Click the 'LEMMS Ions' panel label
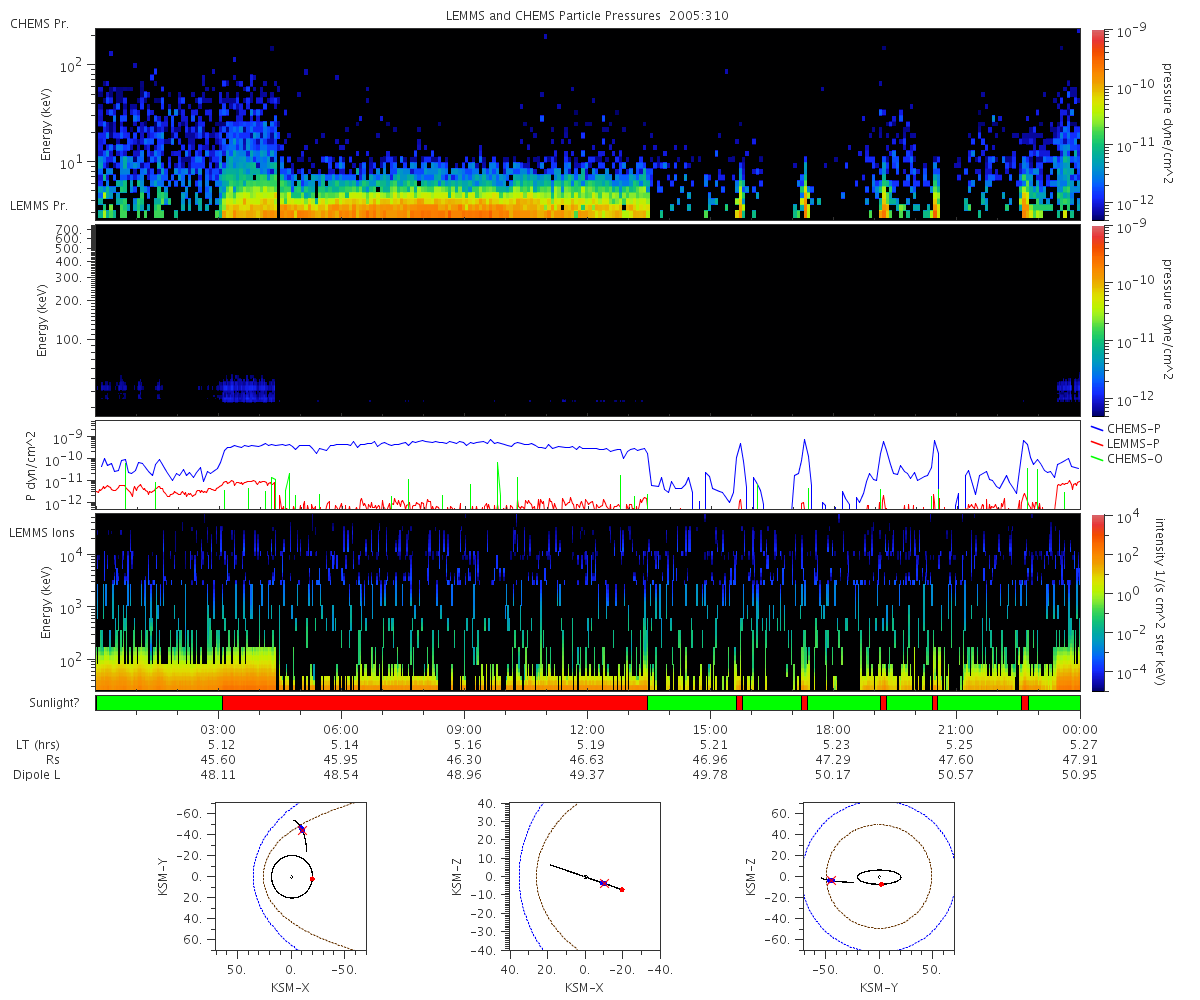This screenshot has height=1000, width=1200. [x=43, y=532]
